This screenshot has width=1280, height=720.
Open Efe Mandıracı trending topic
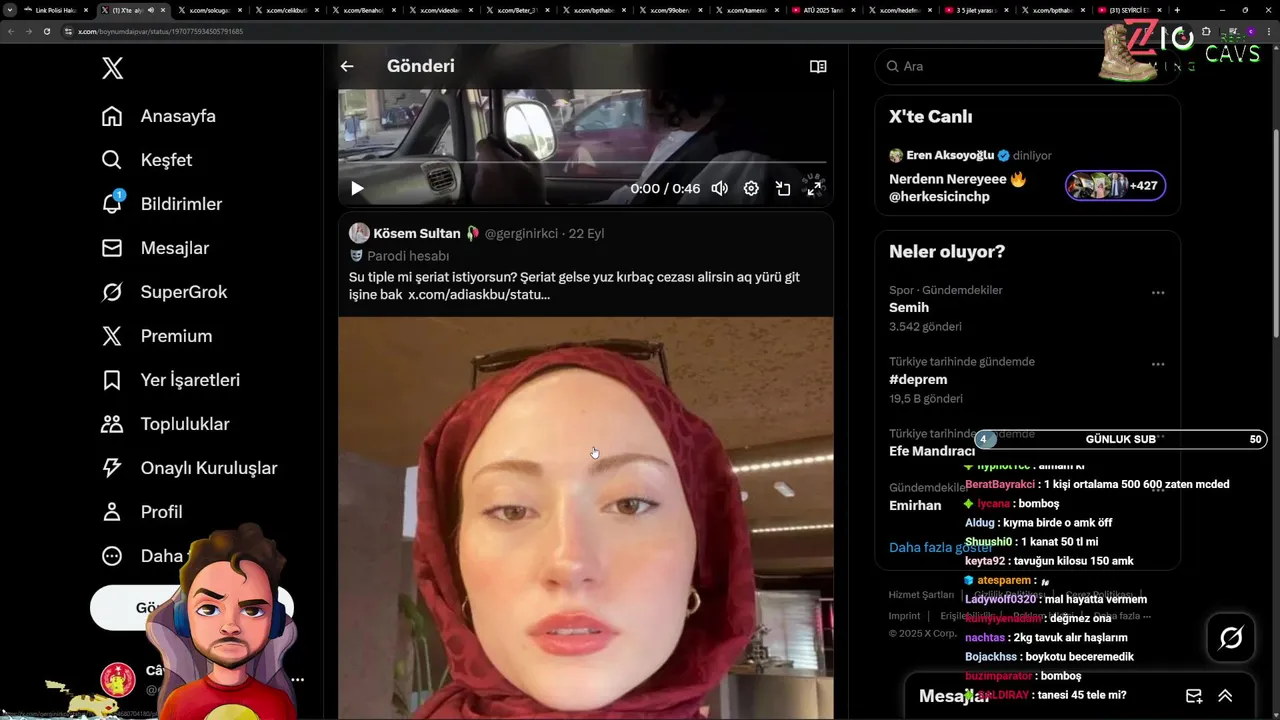click(x=931, y=451)
